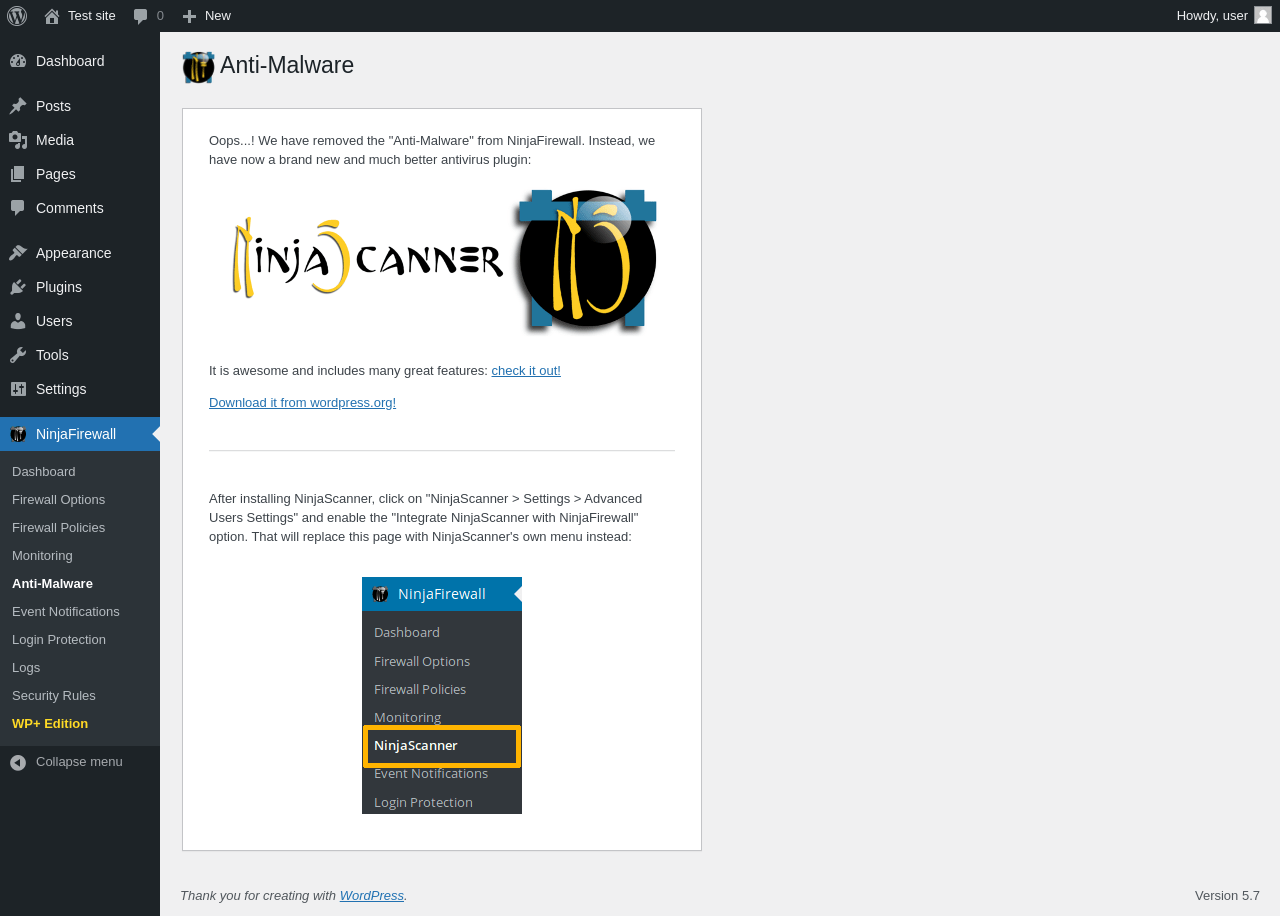Image resolution: width=1280 pixels, height=916 pixels.
Task: Click the user avatar next to Howdy
Action: tap(1263, 15)
